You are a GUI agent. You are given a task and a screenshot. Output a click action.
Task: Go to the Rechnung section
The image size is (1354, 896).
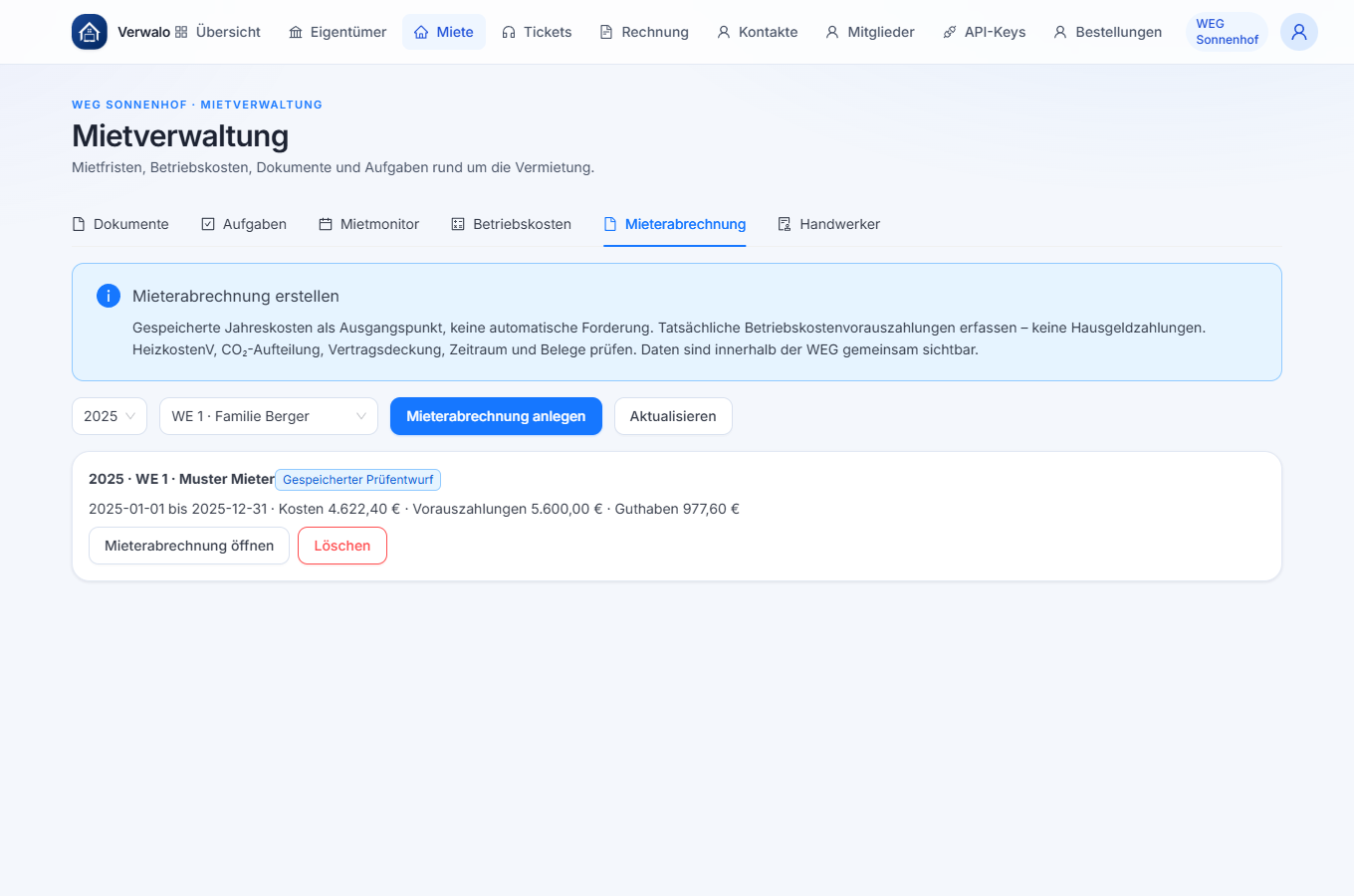coord(644,32)
